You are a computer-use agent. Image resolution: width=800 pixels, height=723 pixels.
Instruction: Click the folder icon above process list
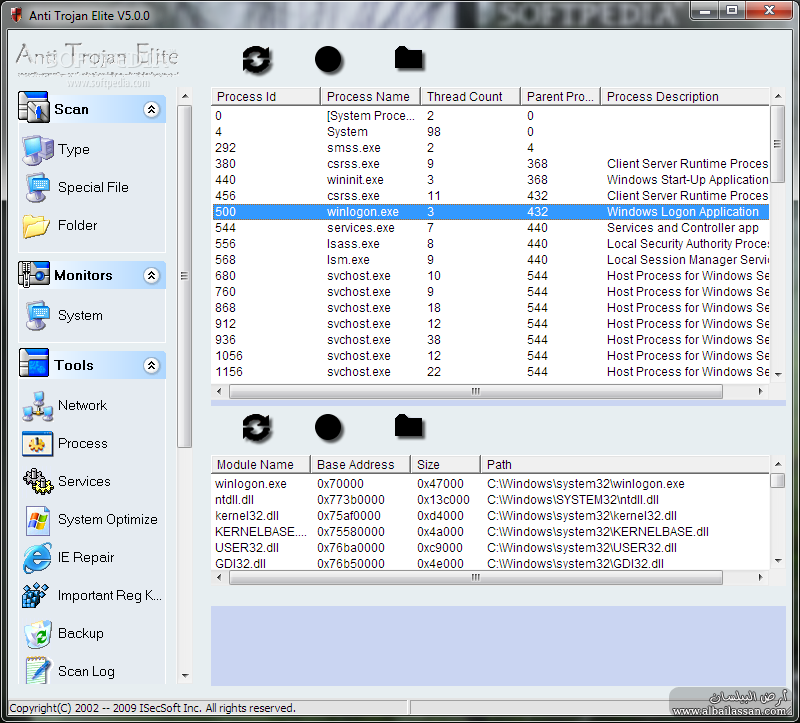pyautogui.click(x=408, y=58)
